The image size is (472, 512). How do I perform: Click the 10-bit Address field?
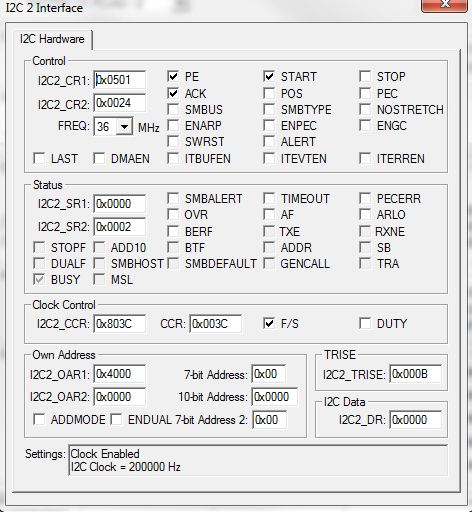[x=275, y=397]
